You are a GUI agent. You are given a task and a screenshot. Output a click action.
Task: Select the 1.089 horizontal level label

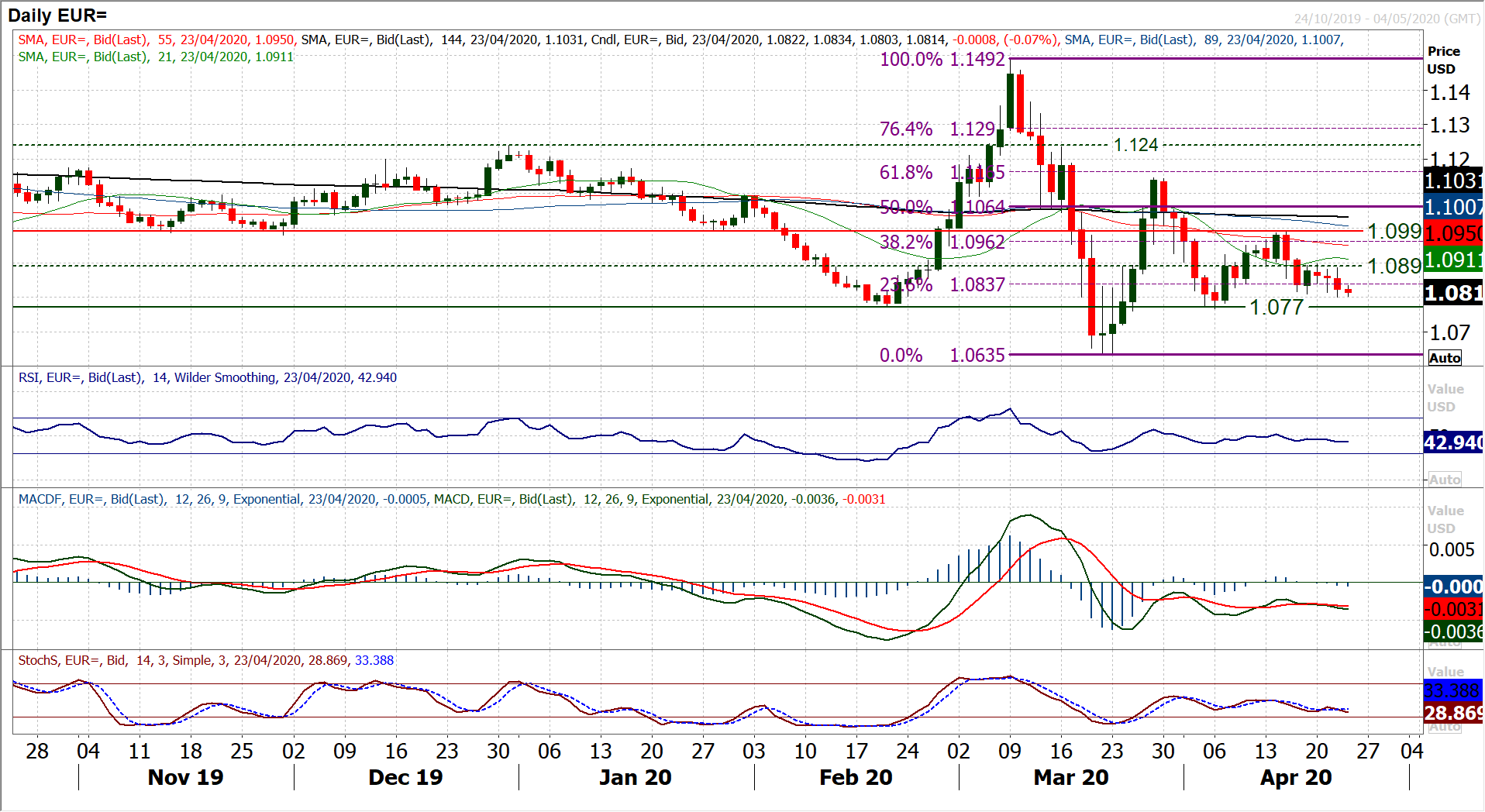click(1394, 266)
